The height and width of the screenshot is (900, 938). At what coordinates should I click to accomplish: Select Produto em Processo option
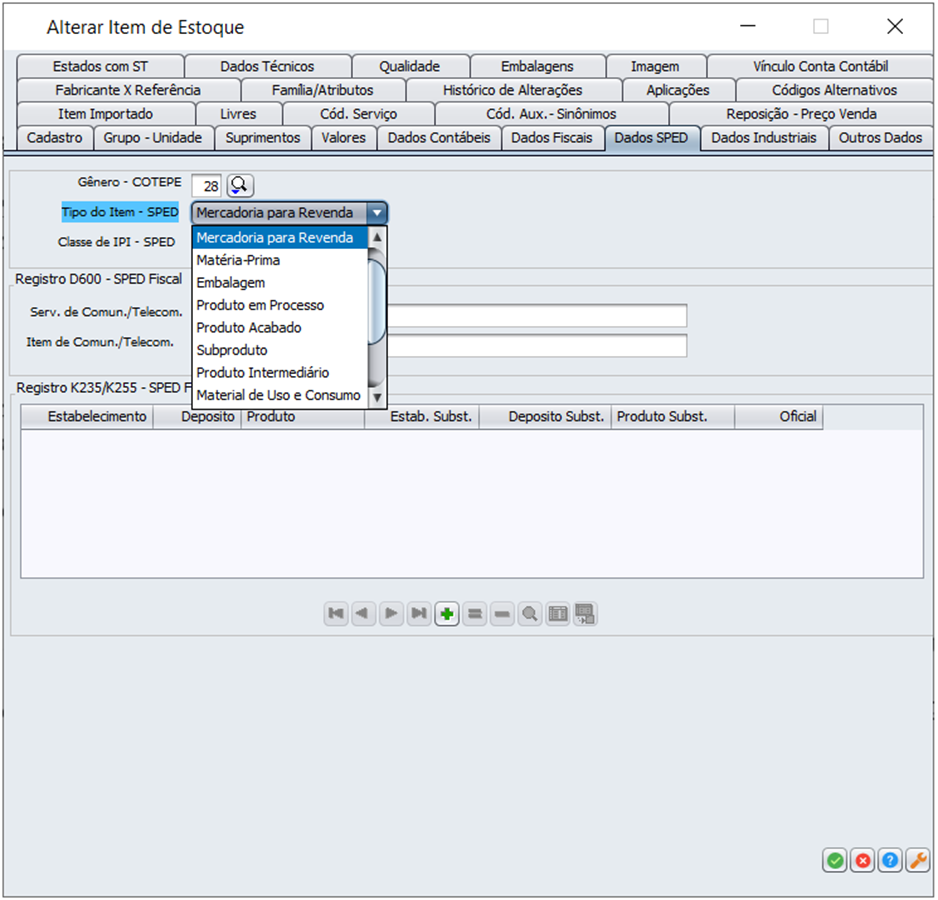280,305
